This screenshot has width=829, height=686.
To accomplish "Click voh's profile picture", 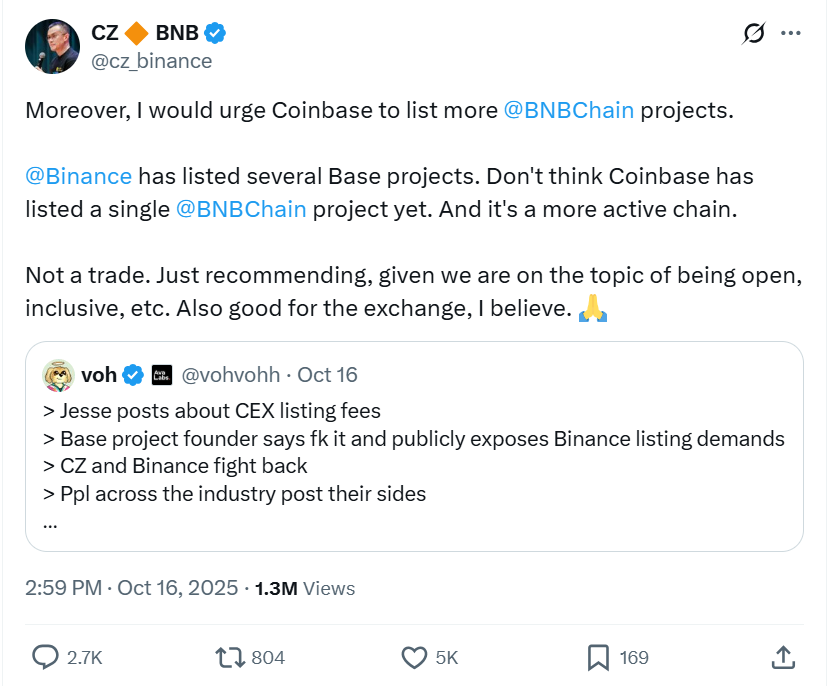I will pos(57,375).
